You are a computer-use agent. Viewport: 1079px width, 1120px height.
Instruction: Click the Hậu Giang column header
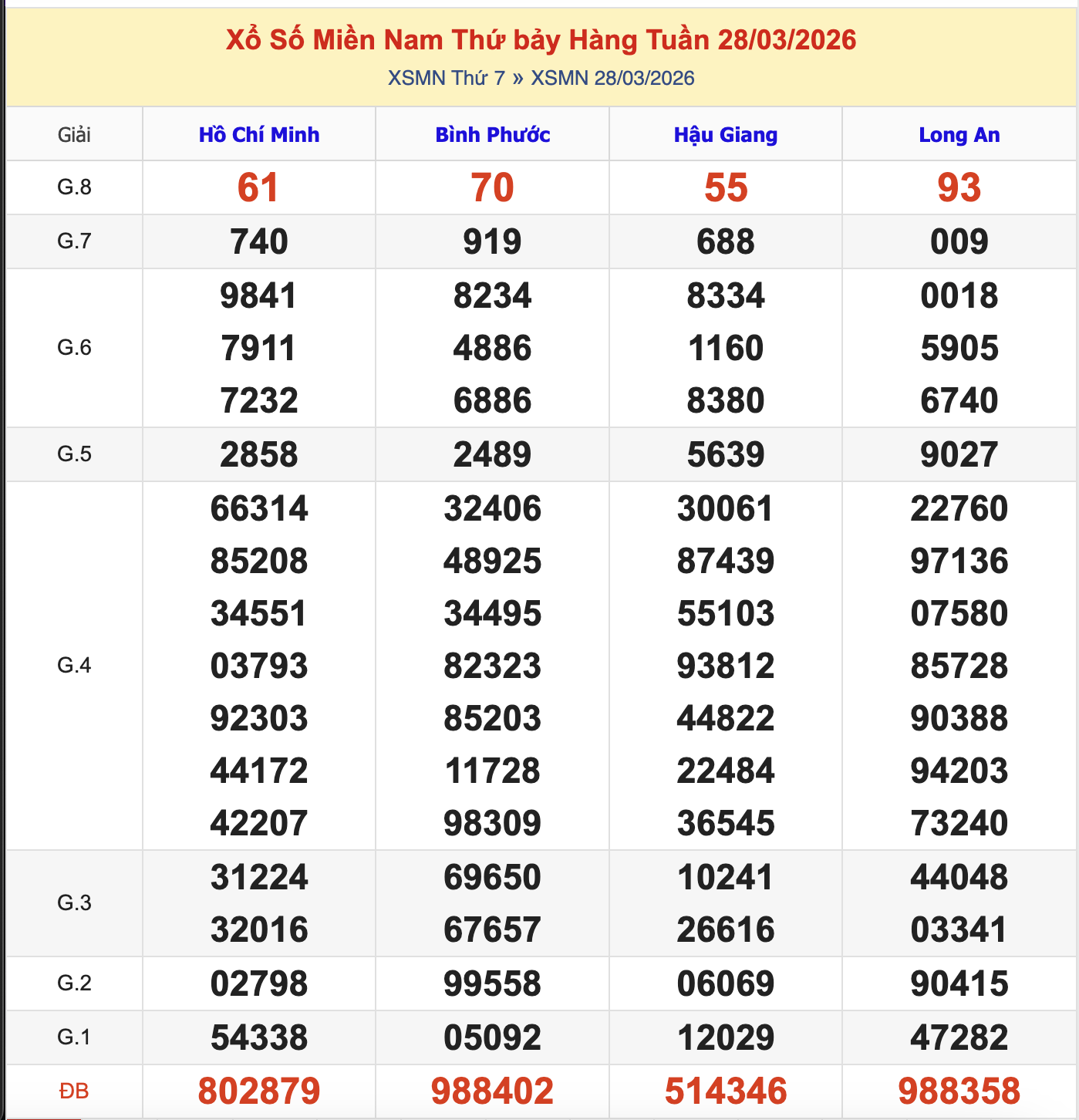725,134
